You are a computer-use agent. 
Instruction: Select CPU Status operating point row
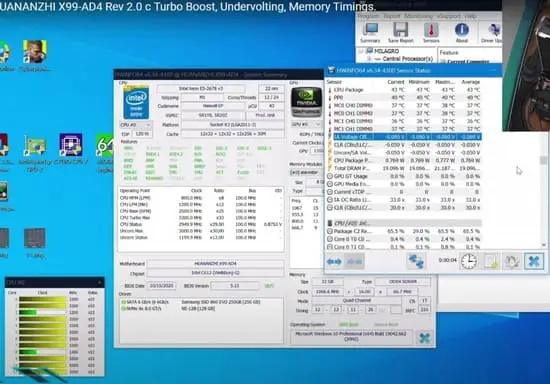(x=201, y=224)
